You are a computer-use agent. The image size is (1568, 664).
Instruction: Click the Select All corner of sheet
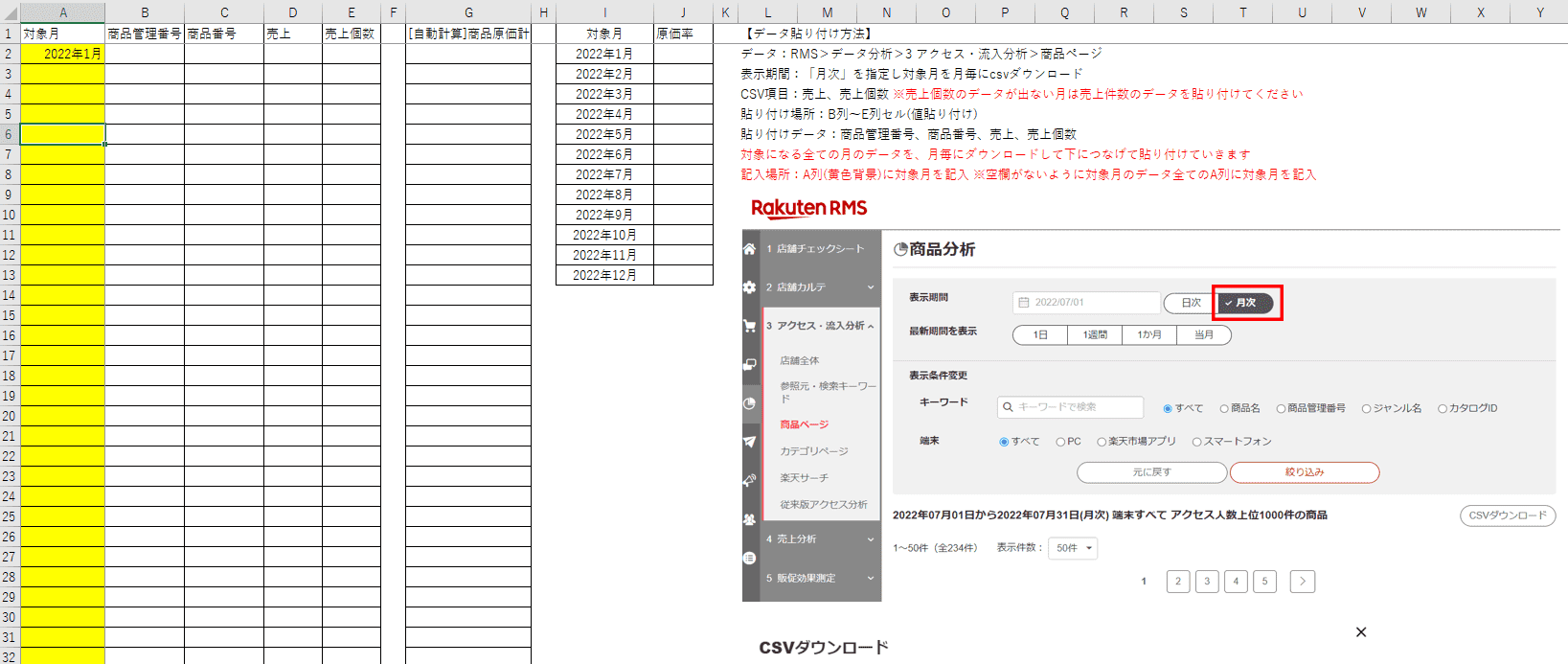tap(10, 12)
